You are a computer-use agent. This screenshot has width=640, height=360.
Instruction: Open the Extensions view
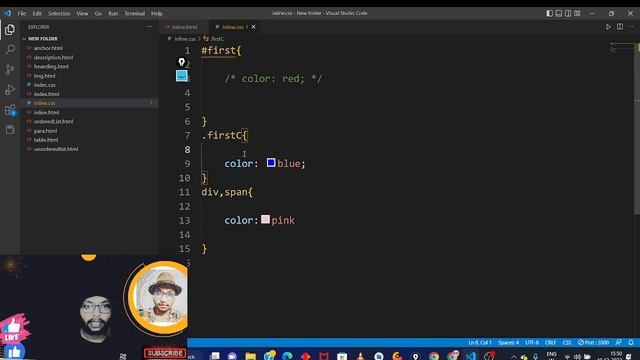10,110
